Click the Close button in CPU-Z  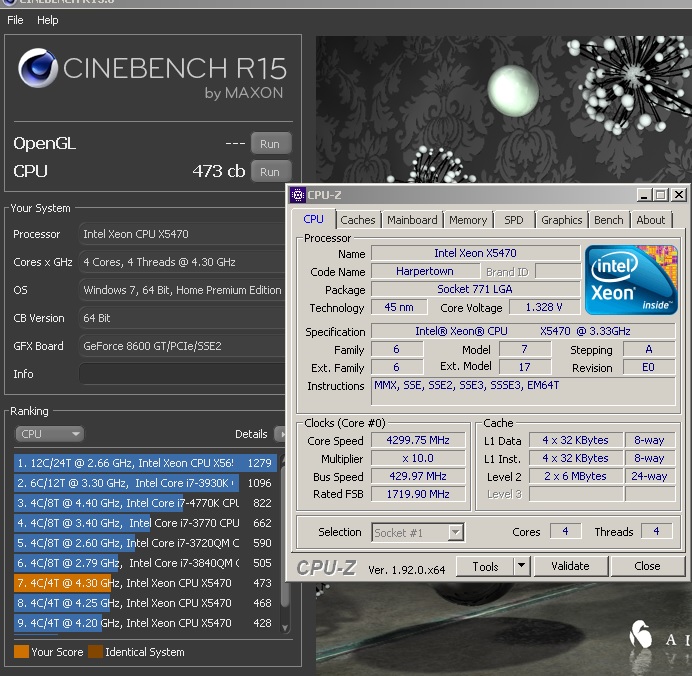click(x=647, y=566)
